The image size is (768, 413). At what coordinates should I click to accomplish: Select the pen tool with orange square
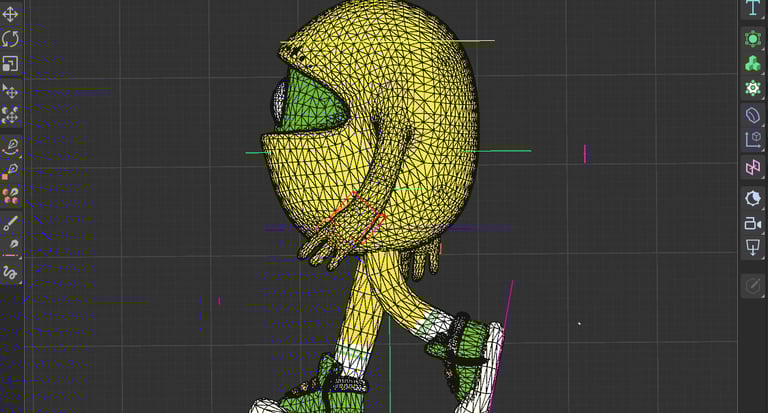pyautogui.click(x=10, y=171)
